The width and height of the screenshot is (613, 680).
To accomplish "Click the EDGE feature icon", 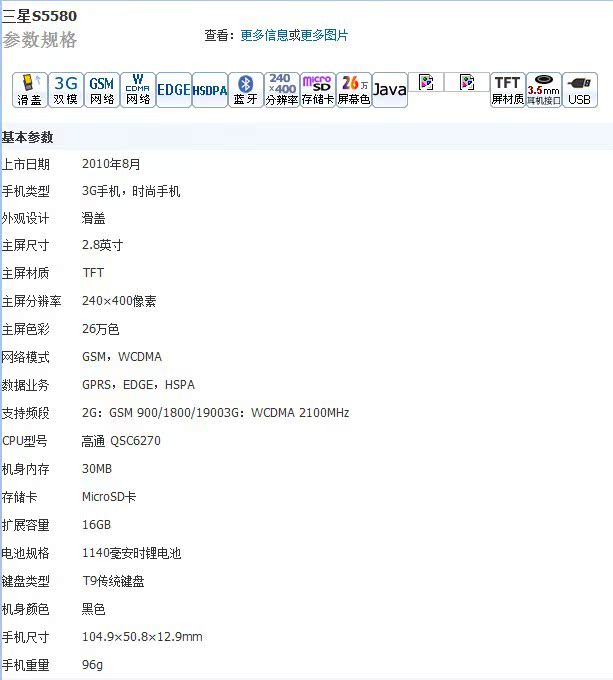I will (x=173, y=90).
